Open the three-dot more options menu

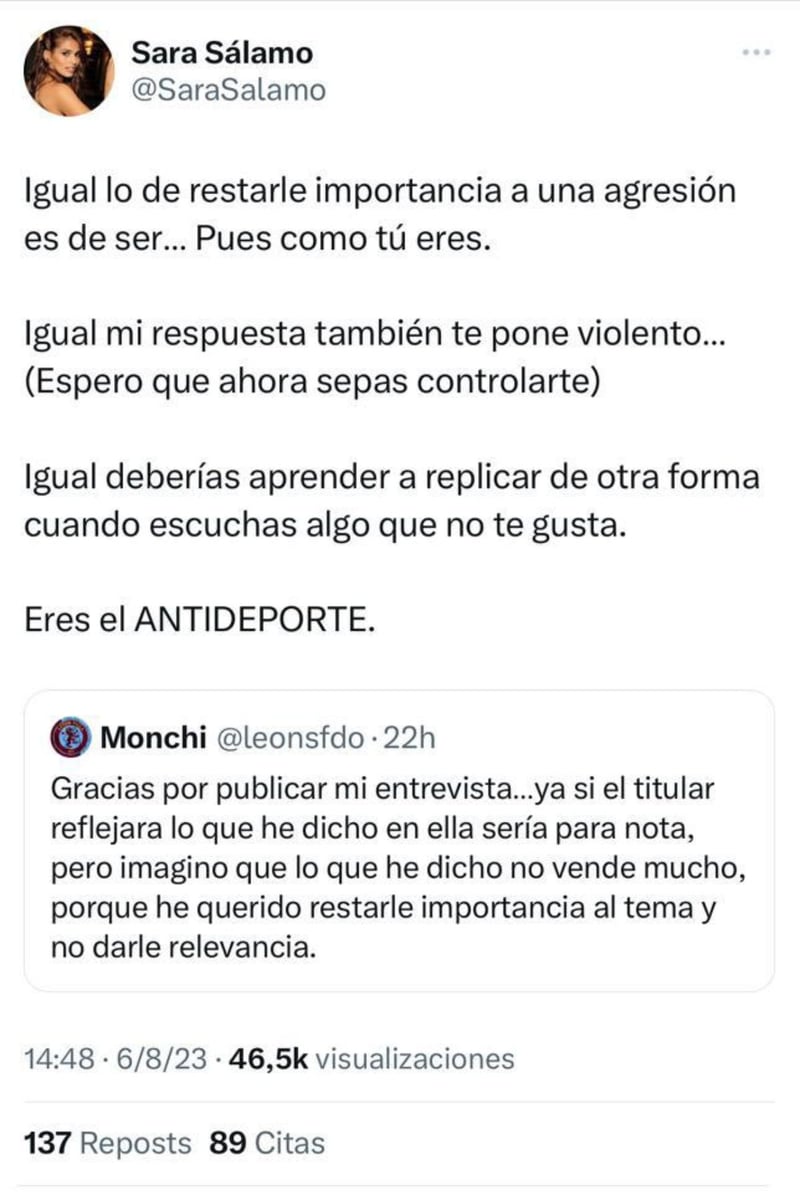click(756, 53)
